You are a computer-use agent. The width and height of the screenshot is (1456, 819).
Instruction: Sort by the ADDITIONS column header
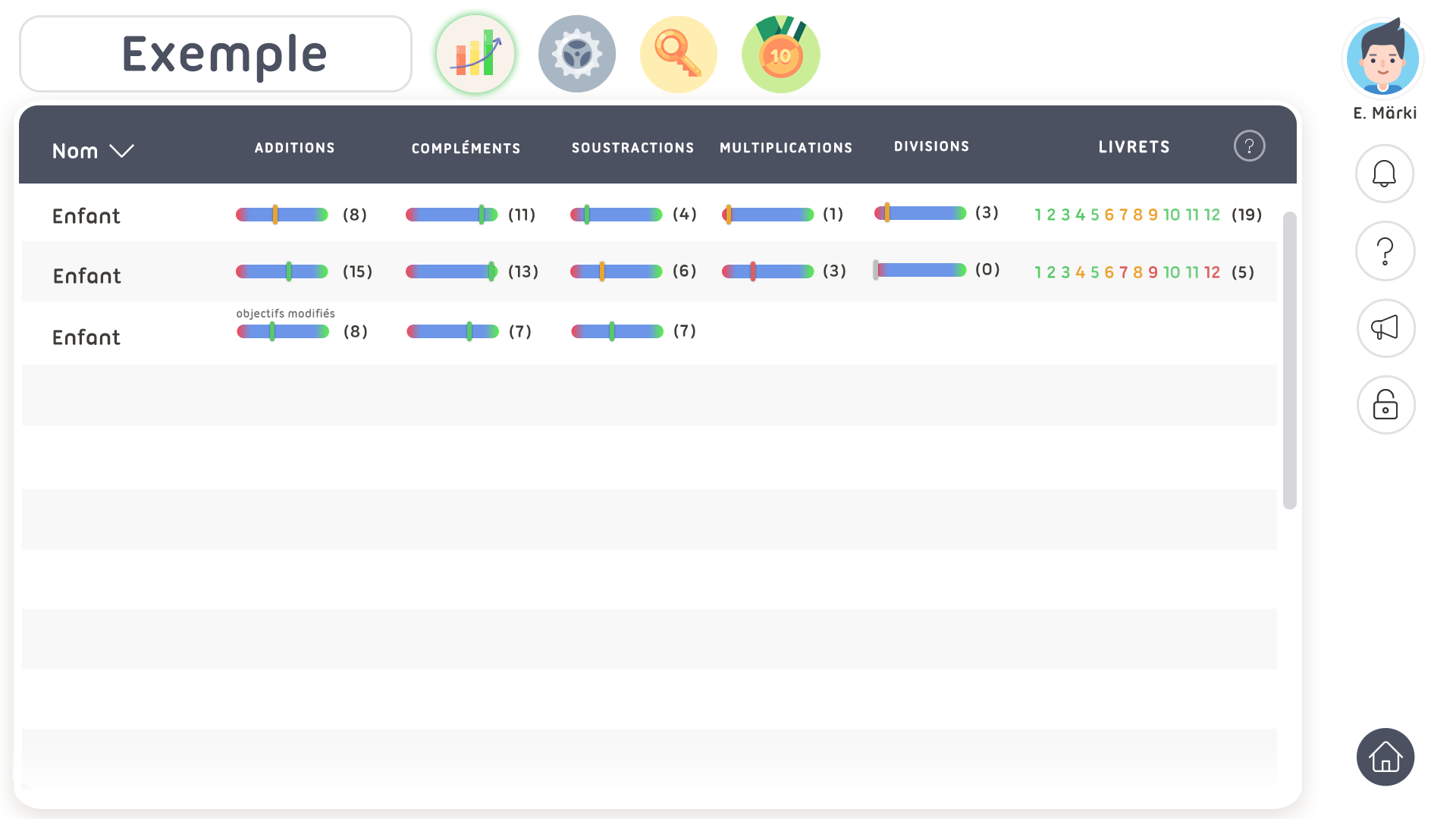click(294, 148)
